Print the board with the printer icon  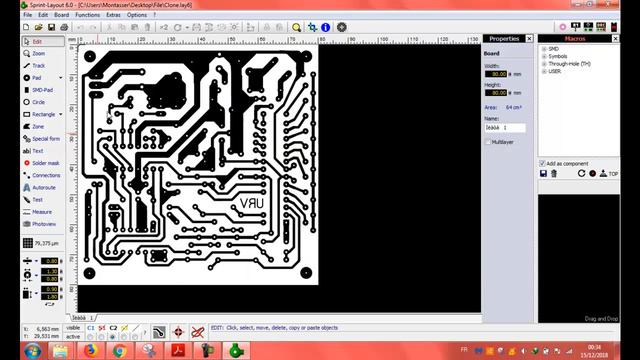[64, 27]
